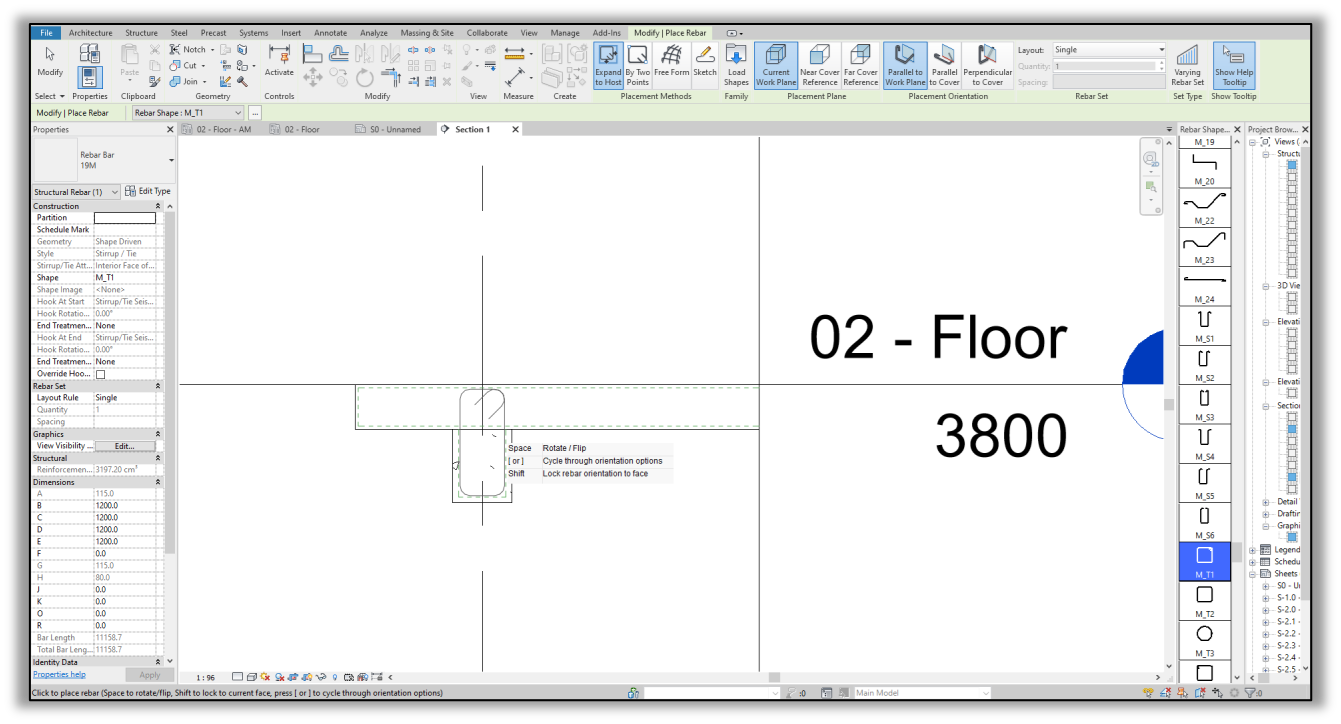Open the Rebar Shape M_T1 dropdown
The height and width of the screenshot is (724, 1341).
point(240,113)
